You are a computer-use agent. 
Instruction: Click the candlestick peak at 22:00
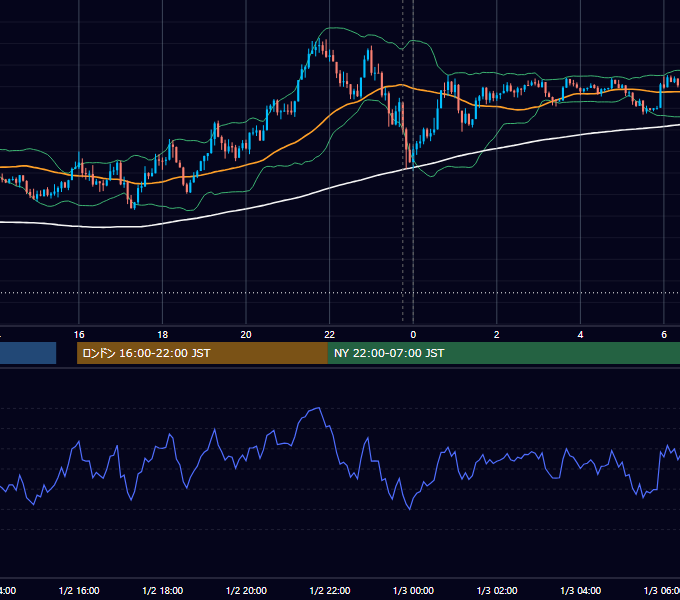click(319, 45)
